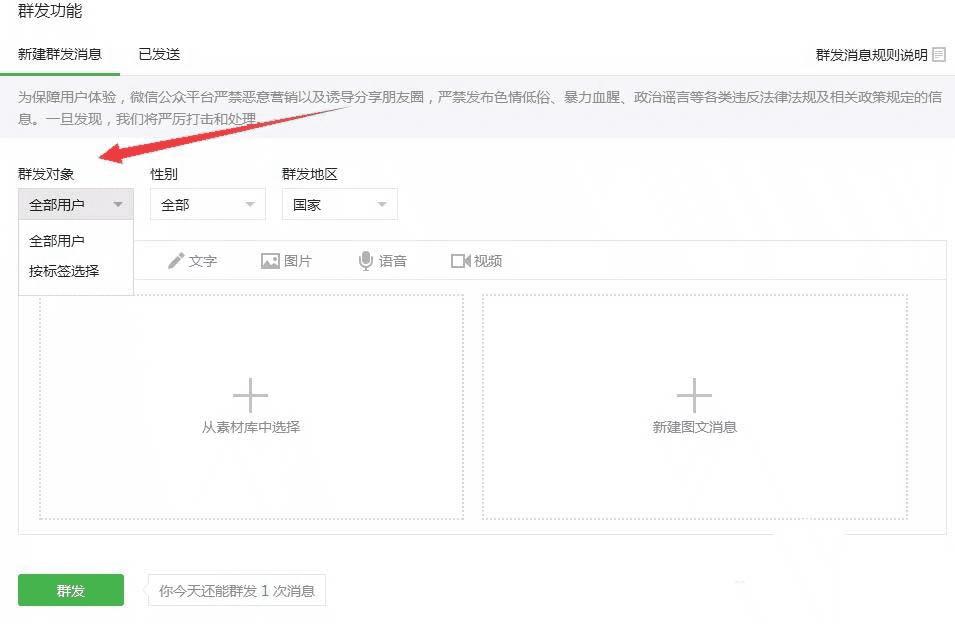The image size is (955, 624).
Task: Click the 你今天还能群发 1 次消息 notice
Action: point(237,591)
